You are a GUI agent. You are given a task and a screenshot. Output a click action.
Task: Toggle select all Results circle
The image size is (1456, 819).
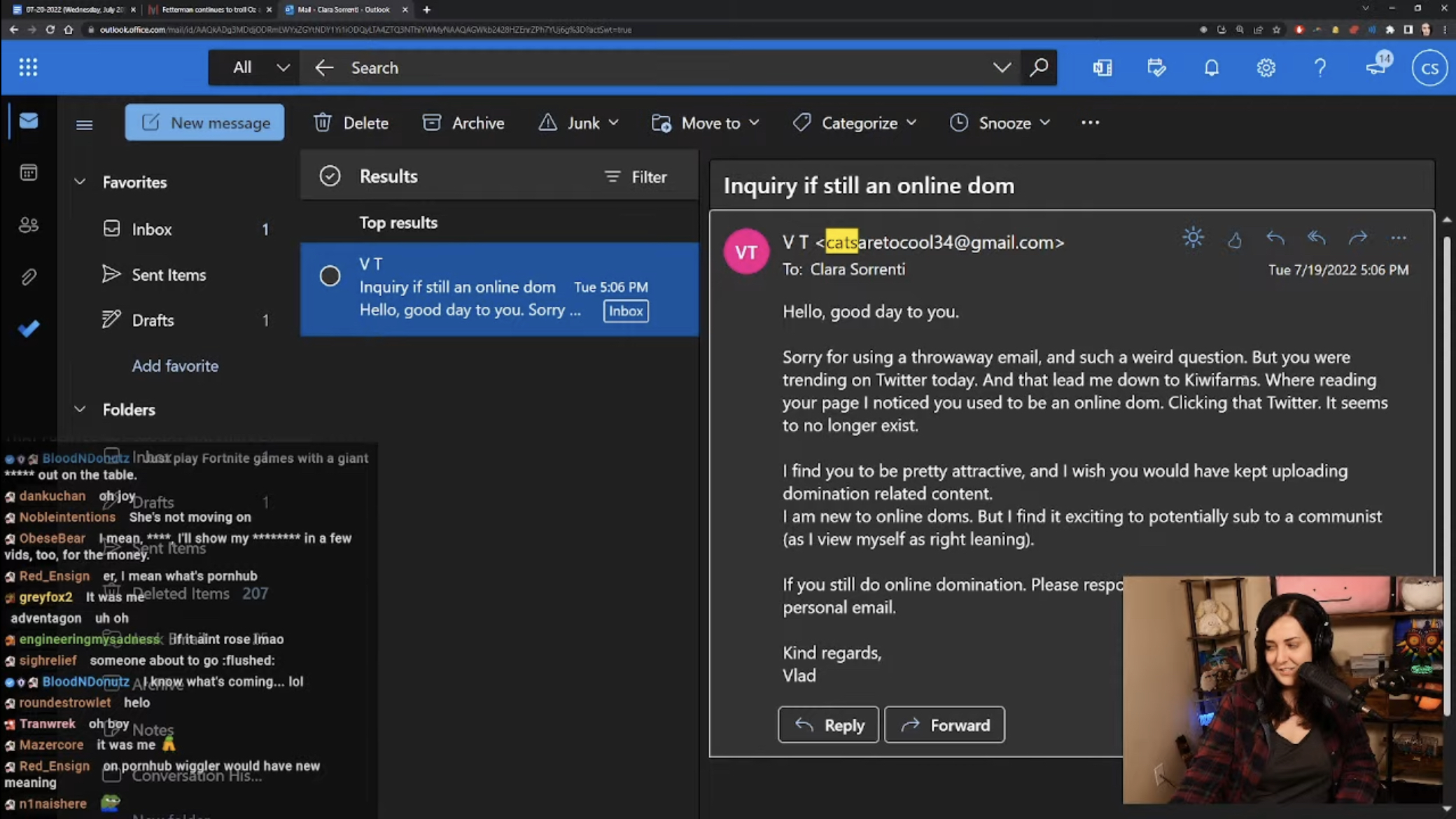click(330, 176)
